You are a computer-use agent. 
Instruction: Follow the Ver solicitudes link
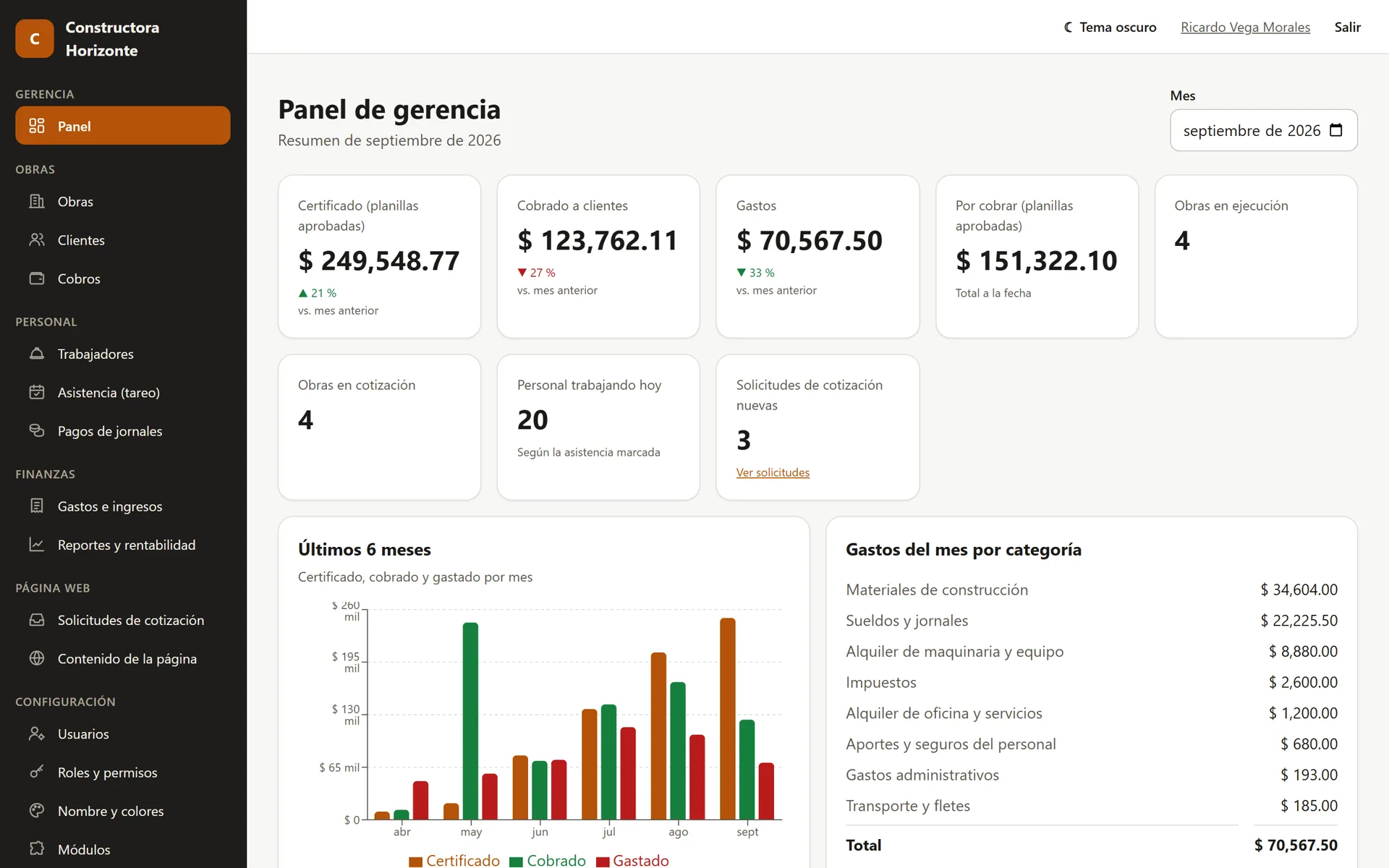click(773, 472)
